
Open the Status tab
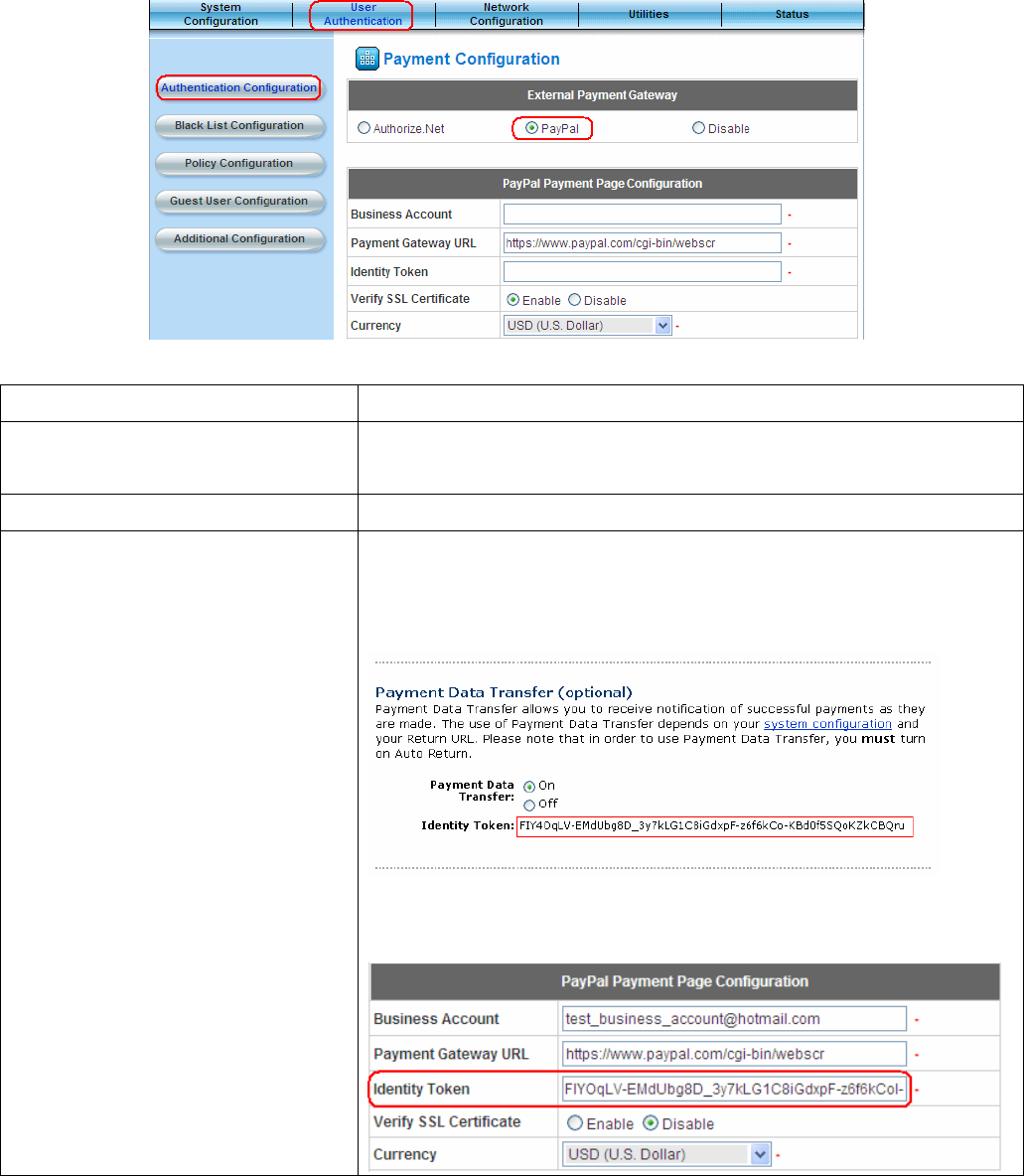(793, 14)
